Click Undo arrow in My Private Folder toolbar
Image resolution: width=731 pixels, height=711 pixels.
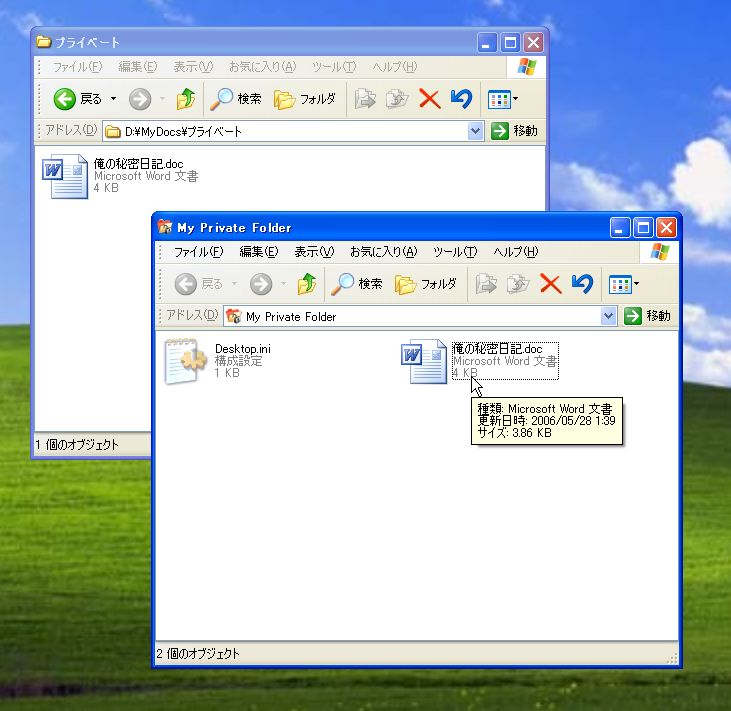[582, 284]
